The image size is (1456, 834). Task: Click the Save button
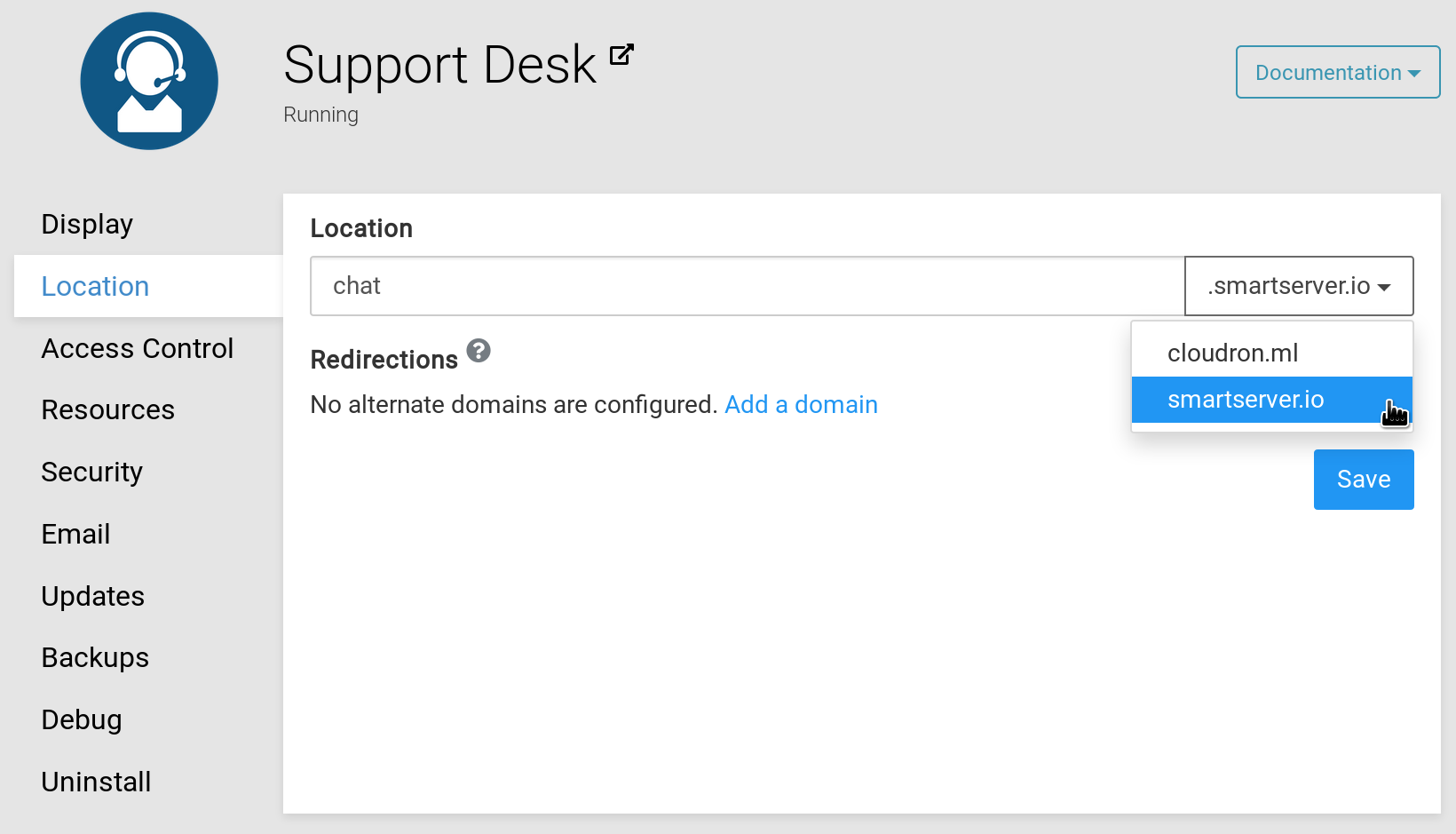tap(1363, 480)
